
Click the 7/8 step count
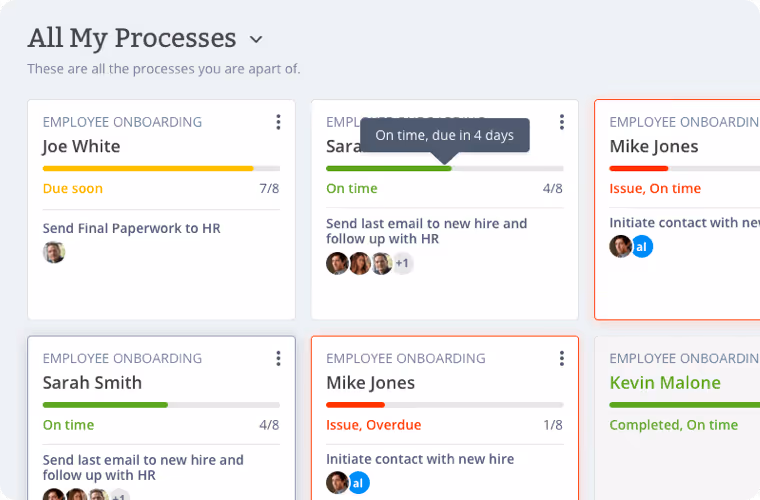pos(269,188)
